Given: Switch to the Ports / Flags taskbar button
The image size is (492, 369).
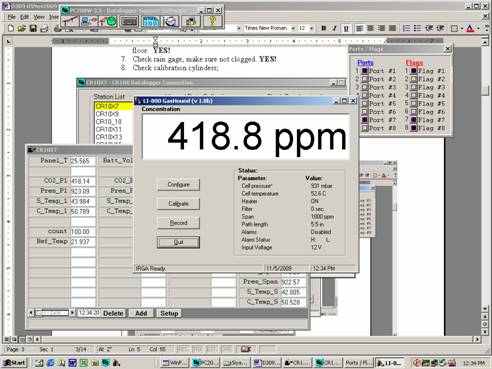Looking at the screenshot, I should click(359, 363).
